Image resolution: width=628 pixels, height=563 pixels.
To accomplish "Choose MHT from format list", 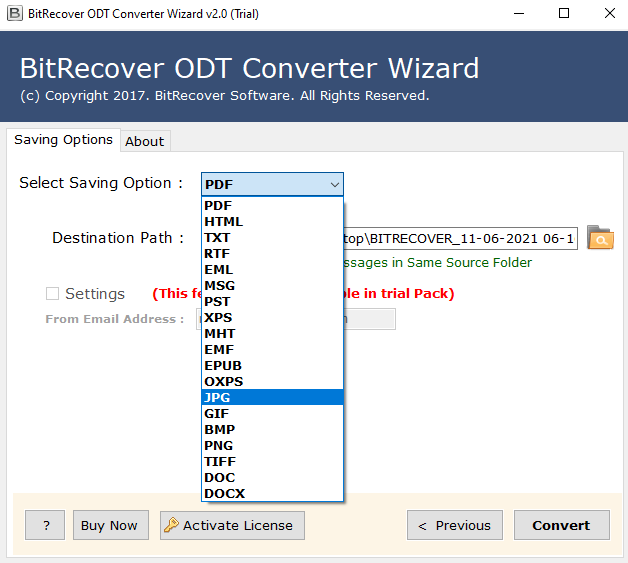I will coord(272,334).
